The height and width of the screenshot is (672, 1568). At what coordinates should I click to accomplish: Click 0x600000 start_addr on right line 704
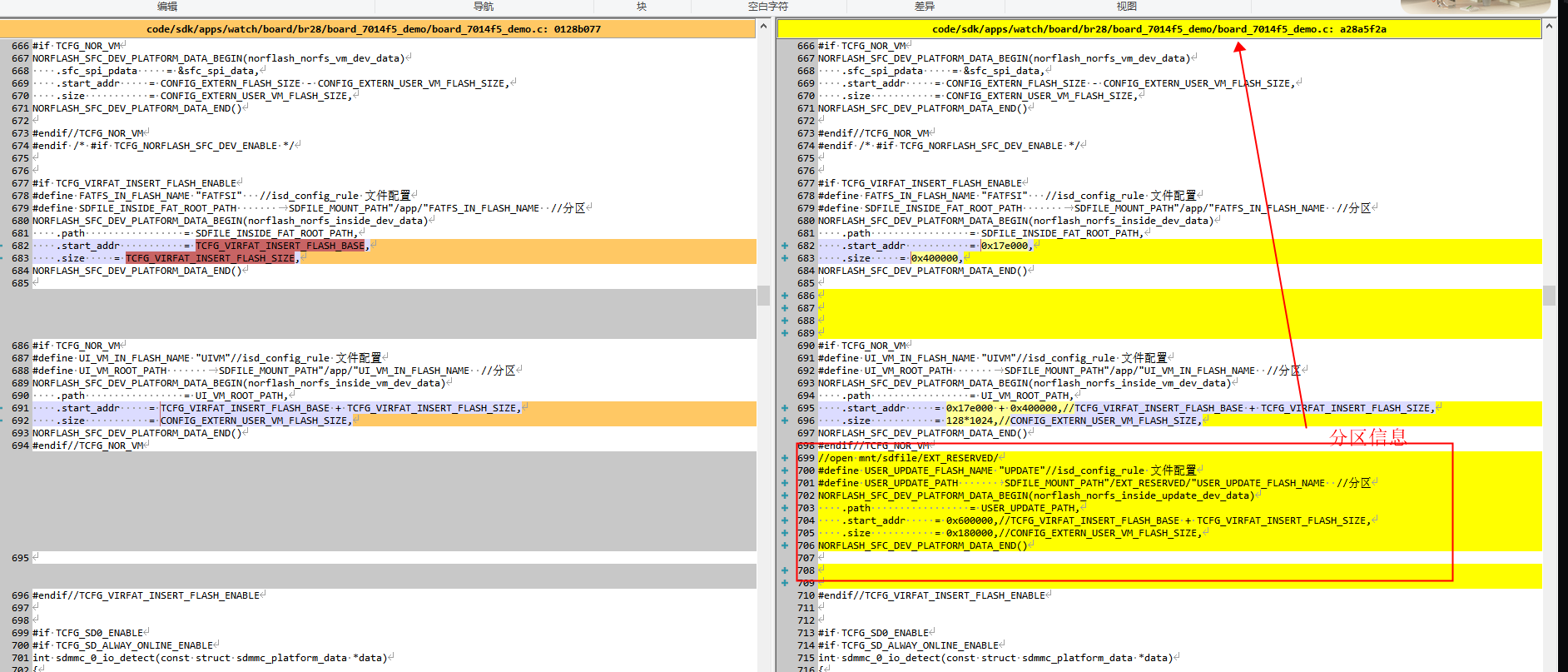click(x=970, y=520)
